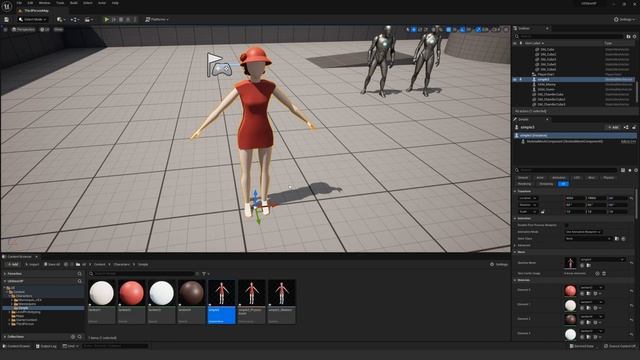Screen dimensions: 640x360
Task: Select the first white material sphere asset
Action: pyautogui.click(x=102, y=302)
